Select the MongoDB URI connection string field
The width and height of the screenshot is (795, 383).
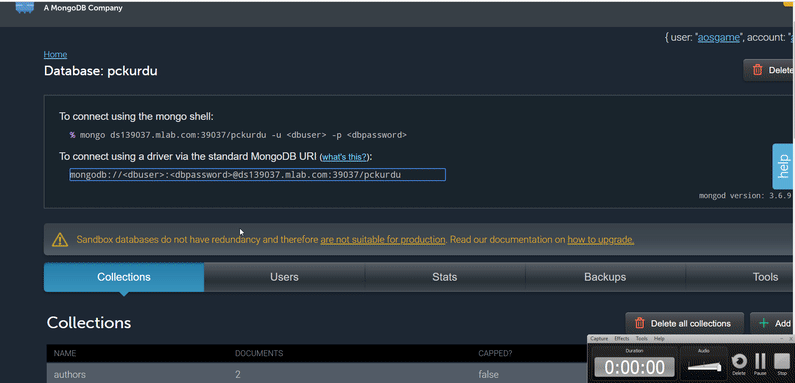(x=258, y=175)
